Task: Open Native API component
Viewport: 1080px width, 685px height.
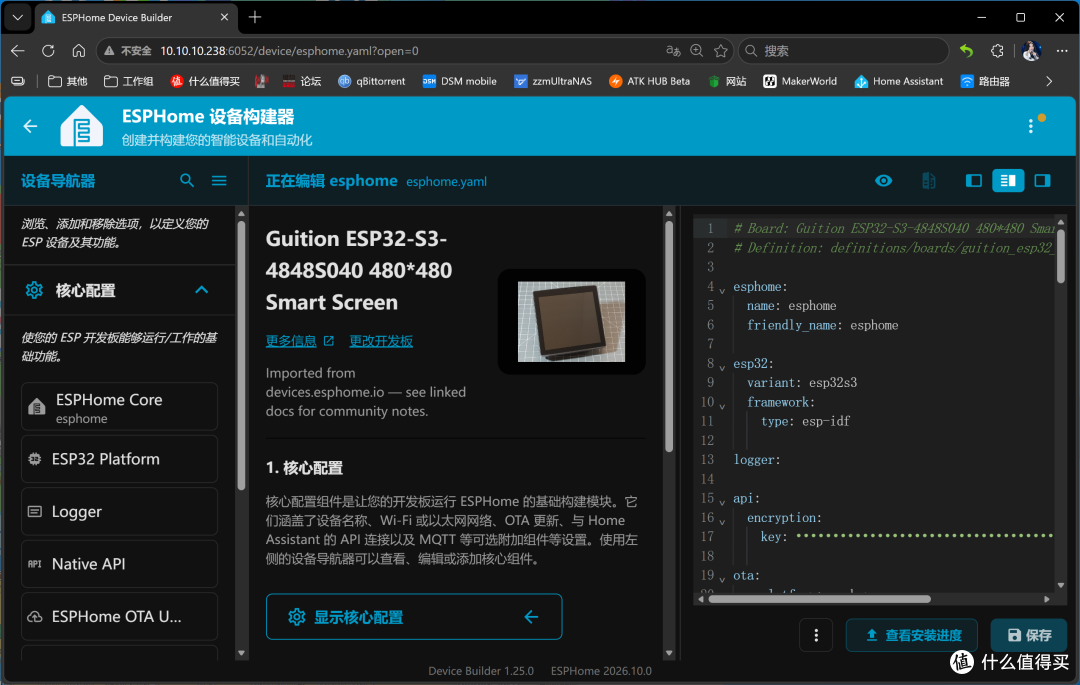Action: pyautogui.click(x=119, y=564)
